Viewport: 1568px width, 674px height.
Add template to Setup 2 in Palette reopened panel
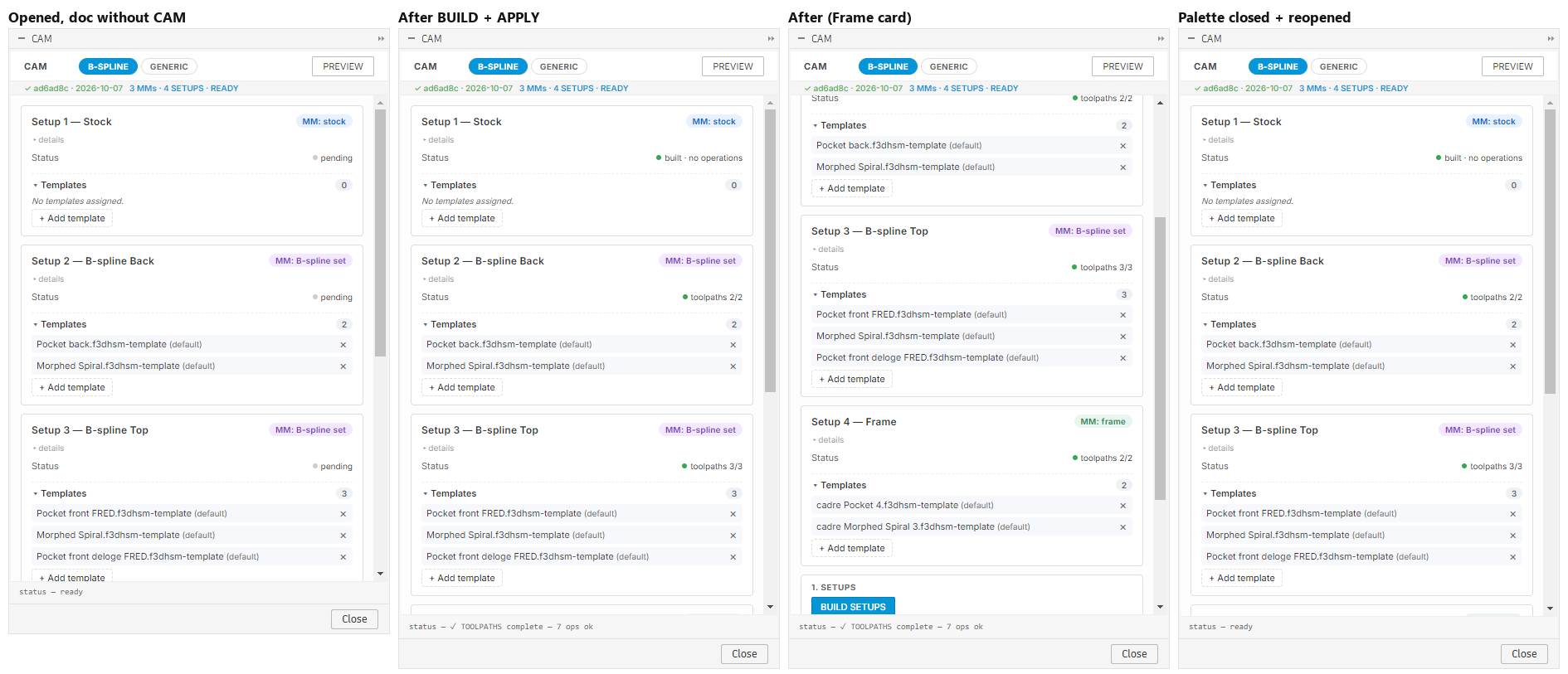(1242, 388)
